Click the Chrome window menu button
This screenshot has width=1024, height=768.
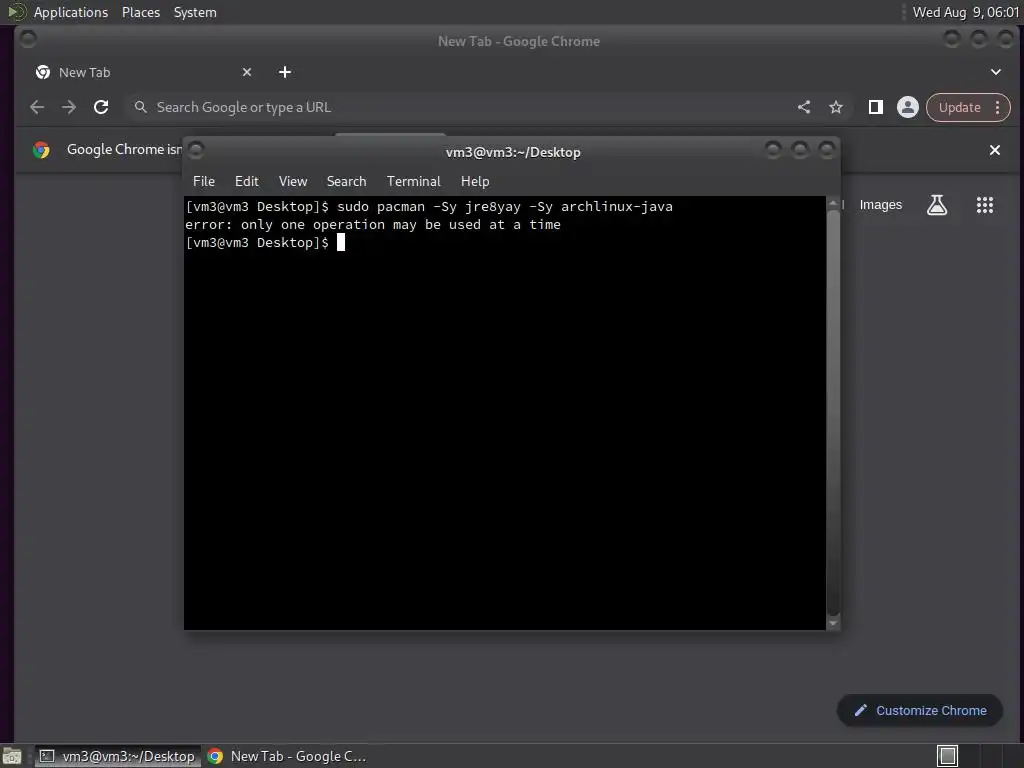[27, 39]
